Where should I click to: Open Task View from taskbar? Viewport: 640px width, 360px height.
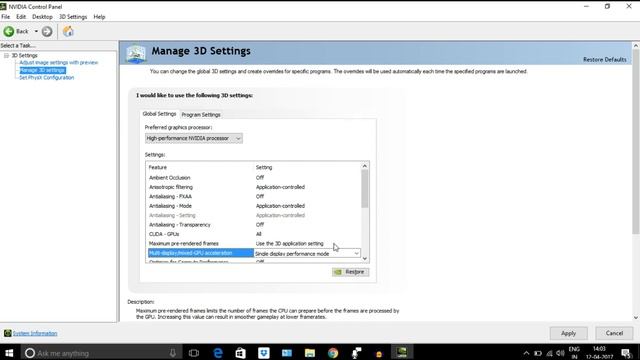pos(194,353)
